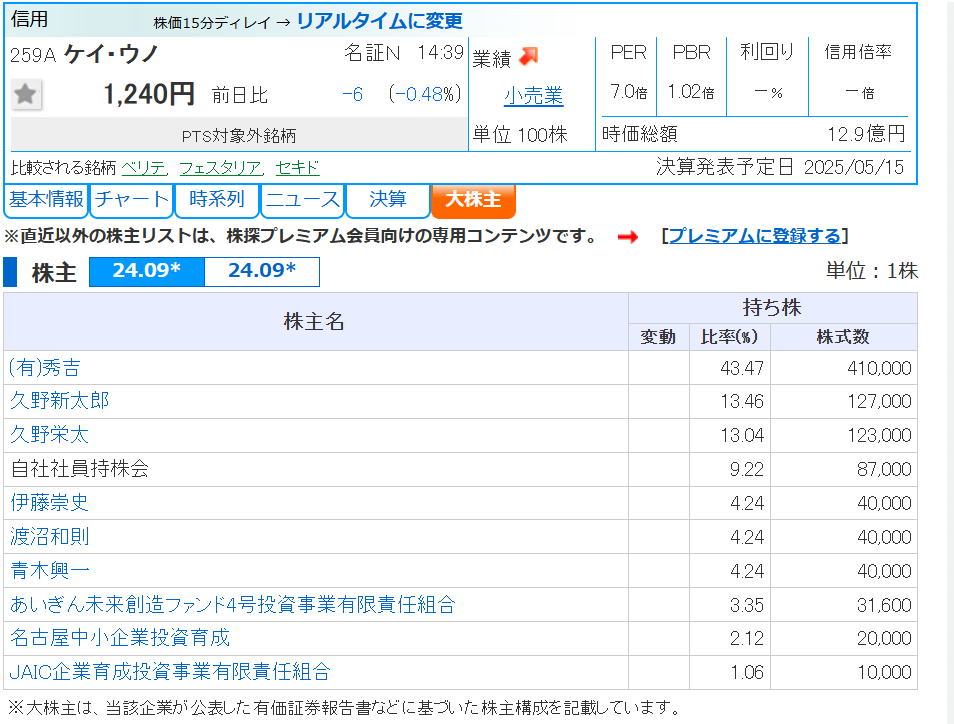954x724 pixels.
Task: Open compared stock ベリテ
Action: coord(144,168)
